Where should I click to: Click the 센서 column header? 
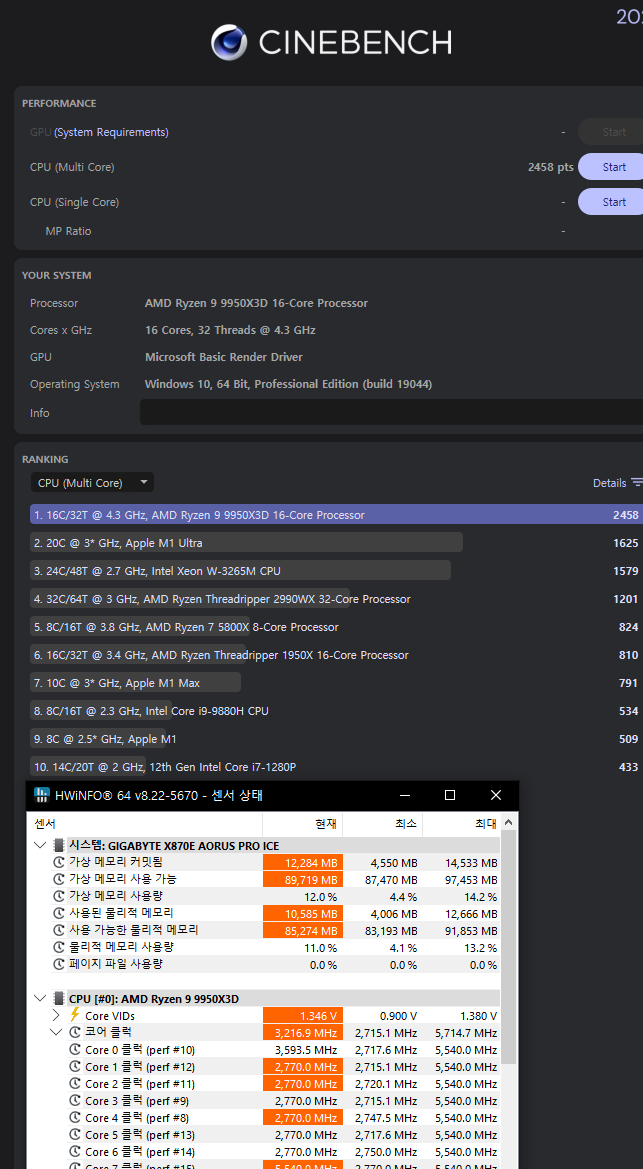[145, 824]
